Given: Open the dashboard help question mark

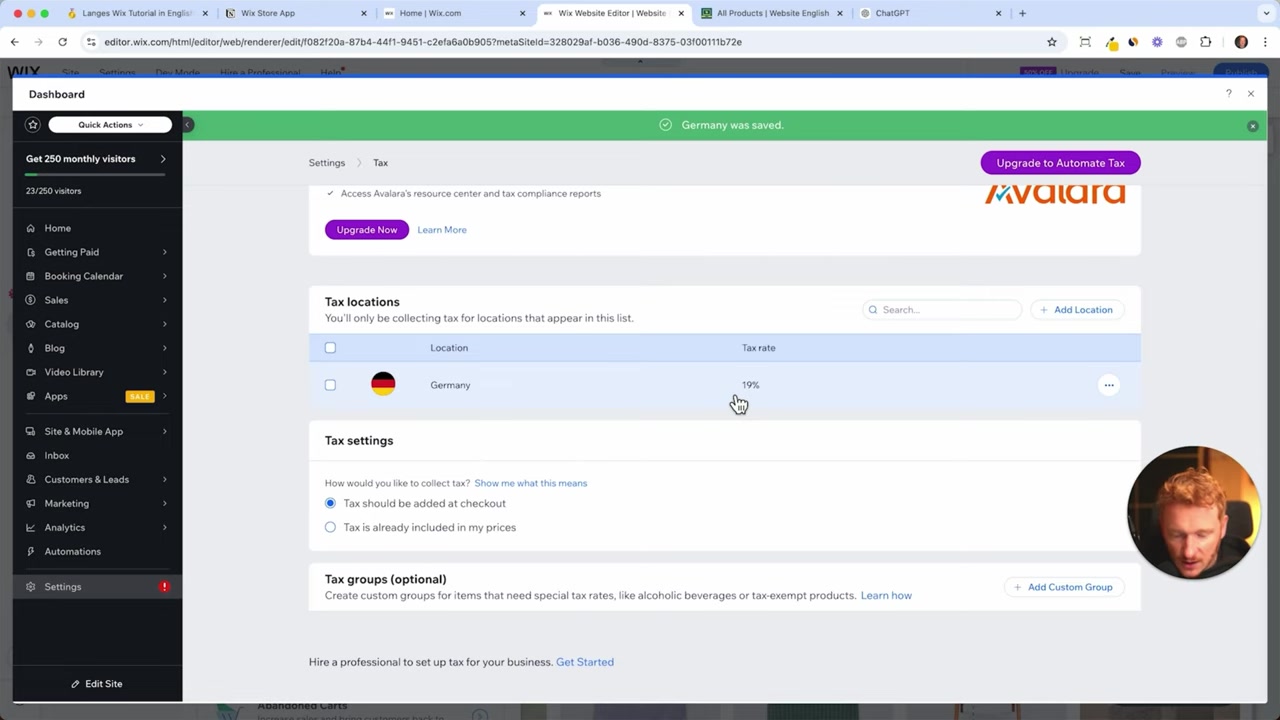Looking at the screenshot, I should click(1228, 93).
